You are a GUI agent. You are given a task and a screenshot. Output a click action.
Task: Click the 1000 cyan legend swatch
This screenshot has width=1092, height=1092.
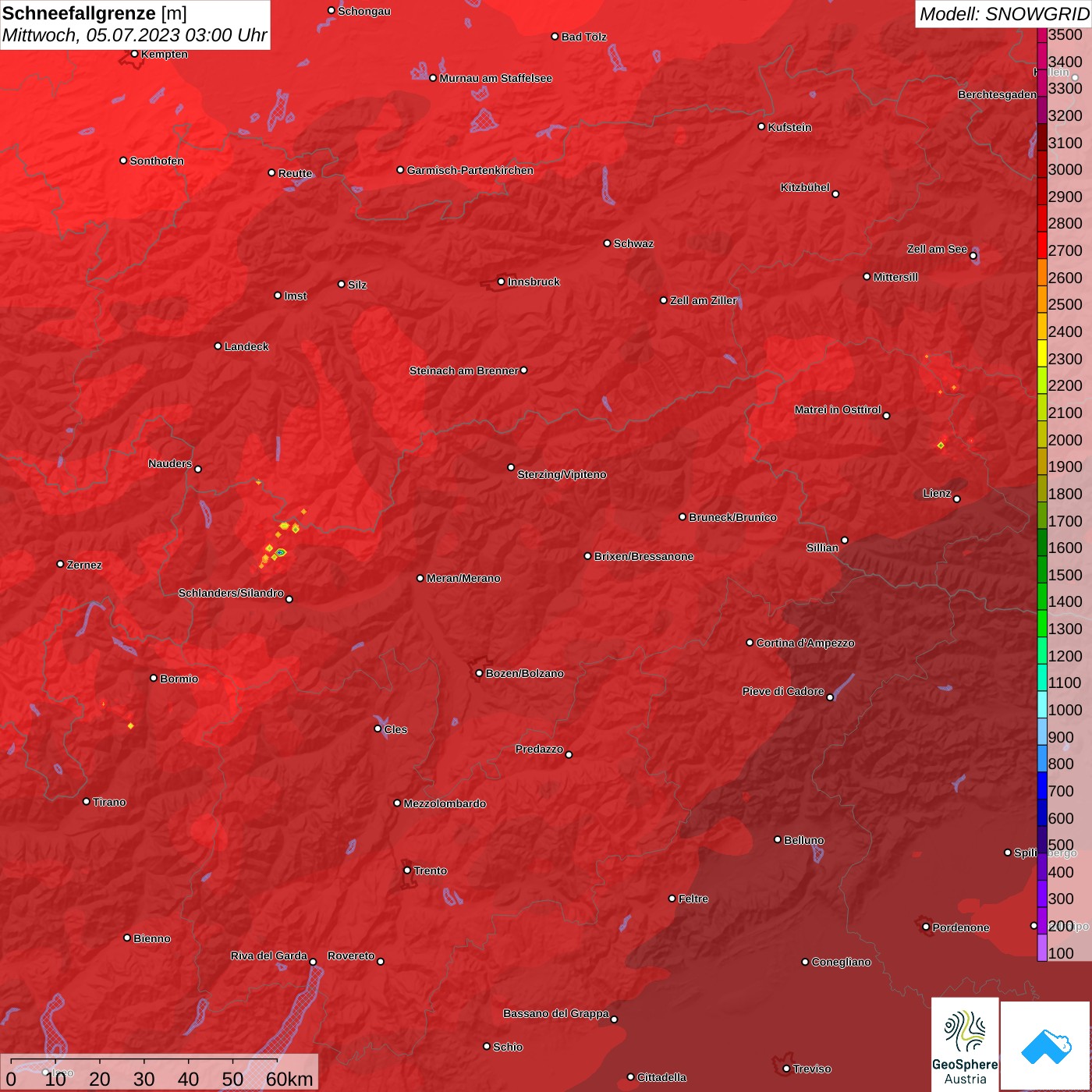(x=1042, y=704)
